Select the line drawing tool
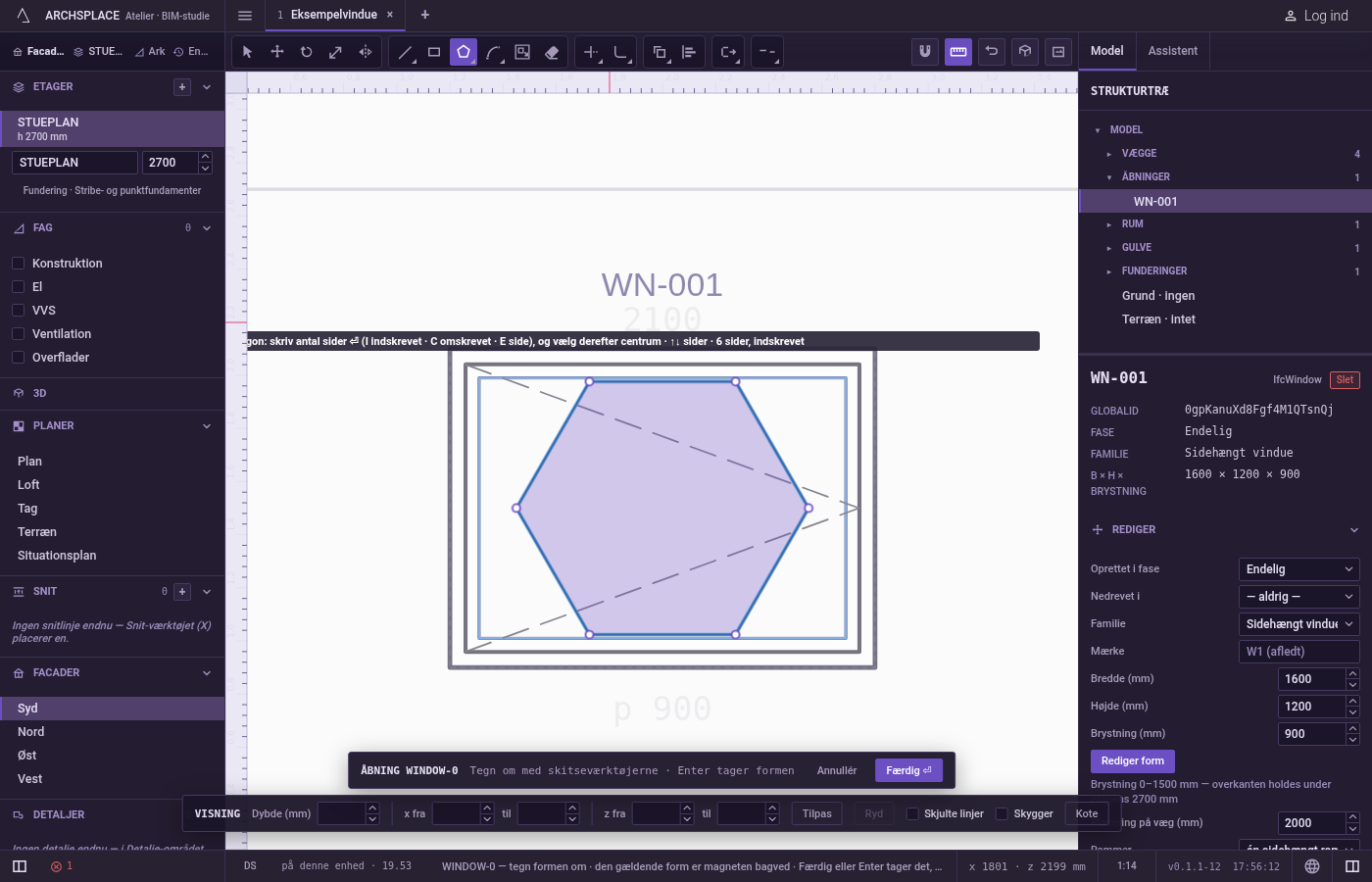The width and height of the screenshot is (1372, 882). coord(405,52)
